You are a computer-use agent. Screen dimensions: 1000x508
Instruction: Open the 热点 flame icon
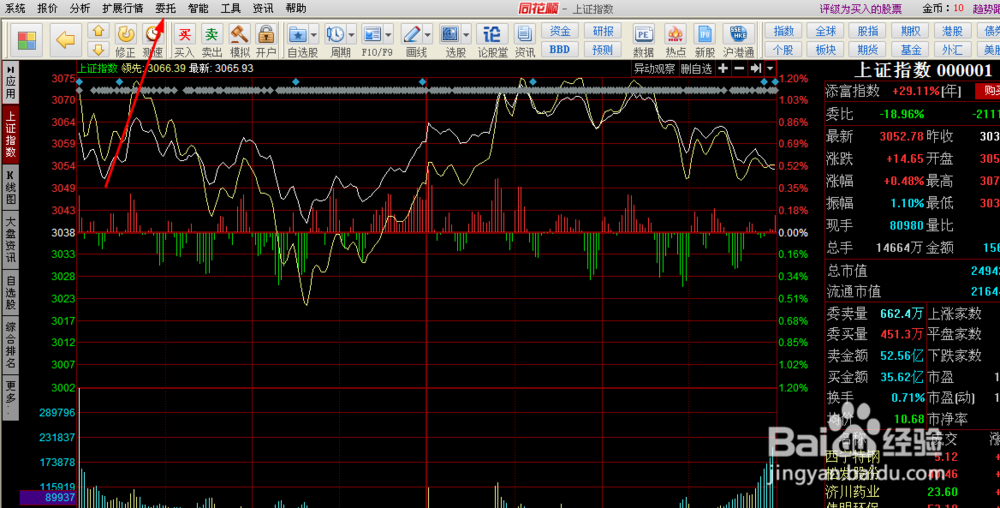[x=675, y=41]
